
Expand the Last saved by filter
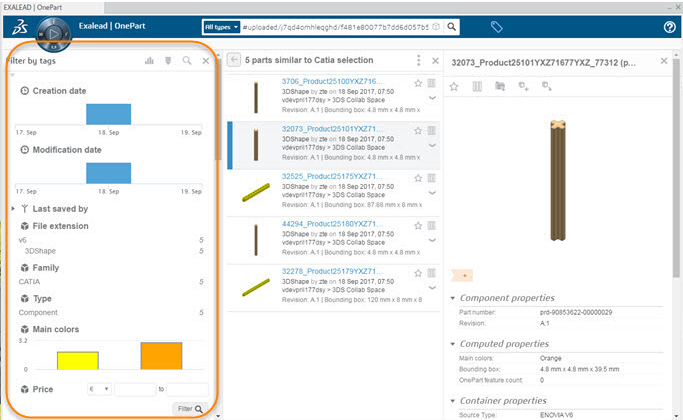pos(13,209)
